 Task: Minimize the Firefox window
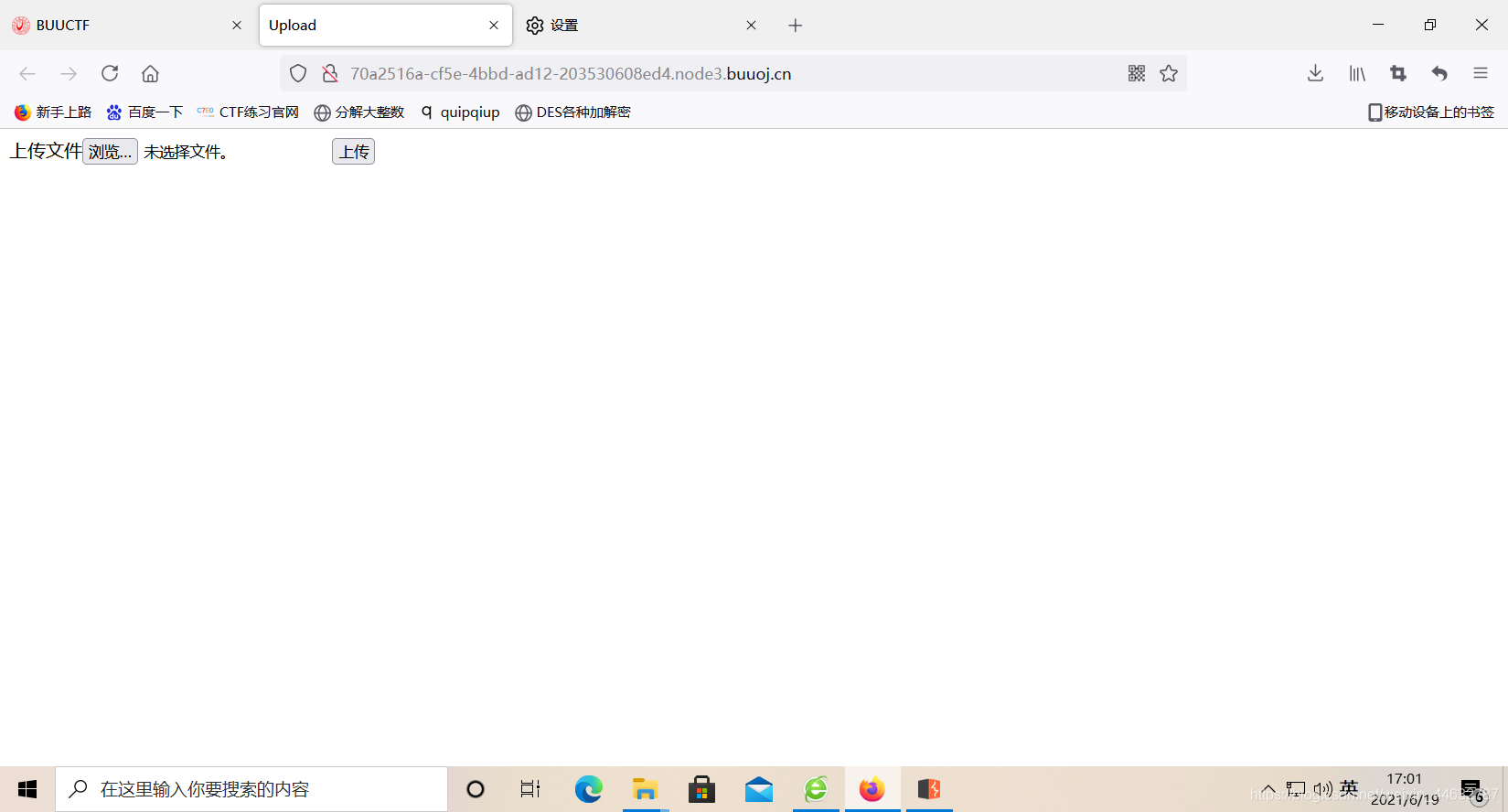pyautogui.click(x=1378, y=25)
